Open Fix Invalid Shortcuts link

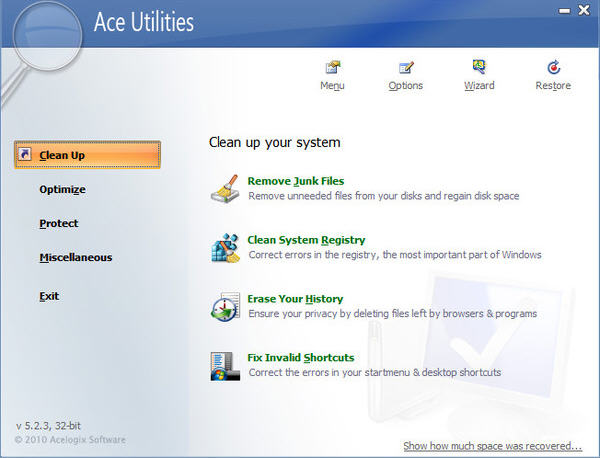pos(301,358)
